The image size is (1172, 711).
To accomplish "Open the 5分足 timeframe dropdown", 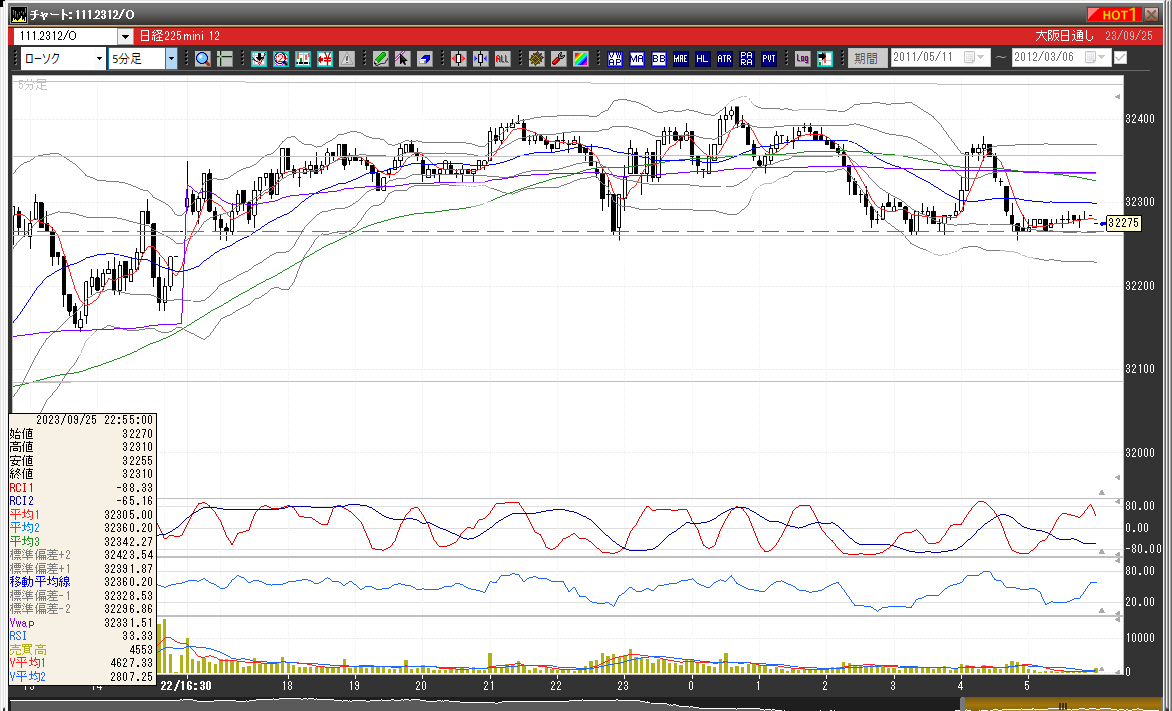I will pyautogui.click(x=172, y=58).
